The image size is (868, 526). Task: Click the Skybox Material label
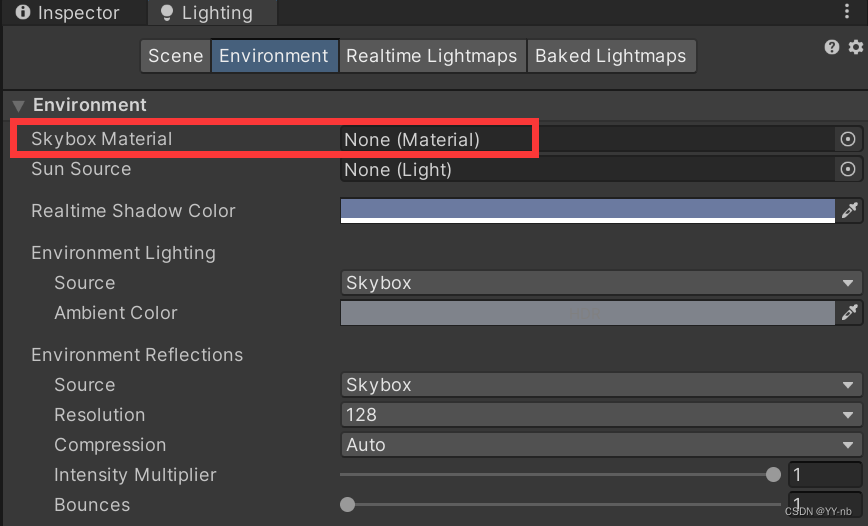[x=102, y=139]
